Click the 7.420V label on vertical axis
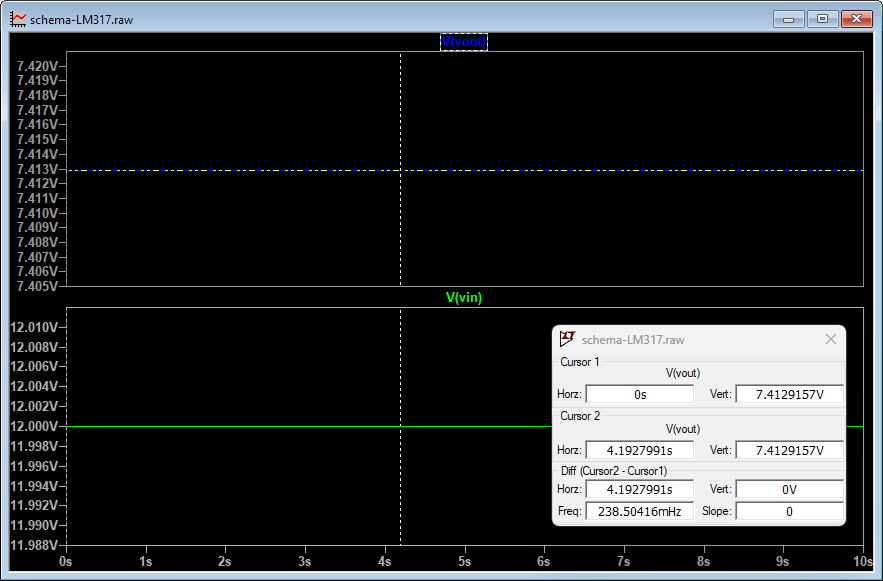 [x=37, y=66]
